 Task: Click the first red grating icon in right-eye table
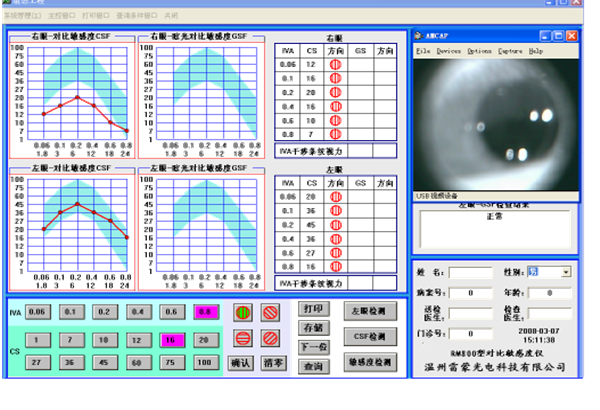(336, 65)
